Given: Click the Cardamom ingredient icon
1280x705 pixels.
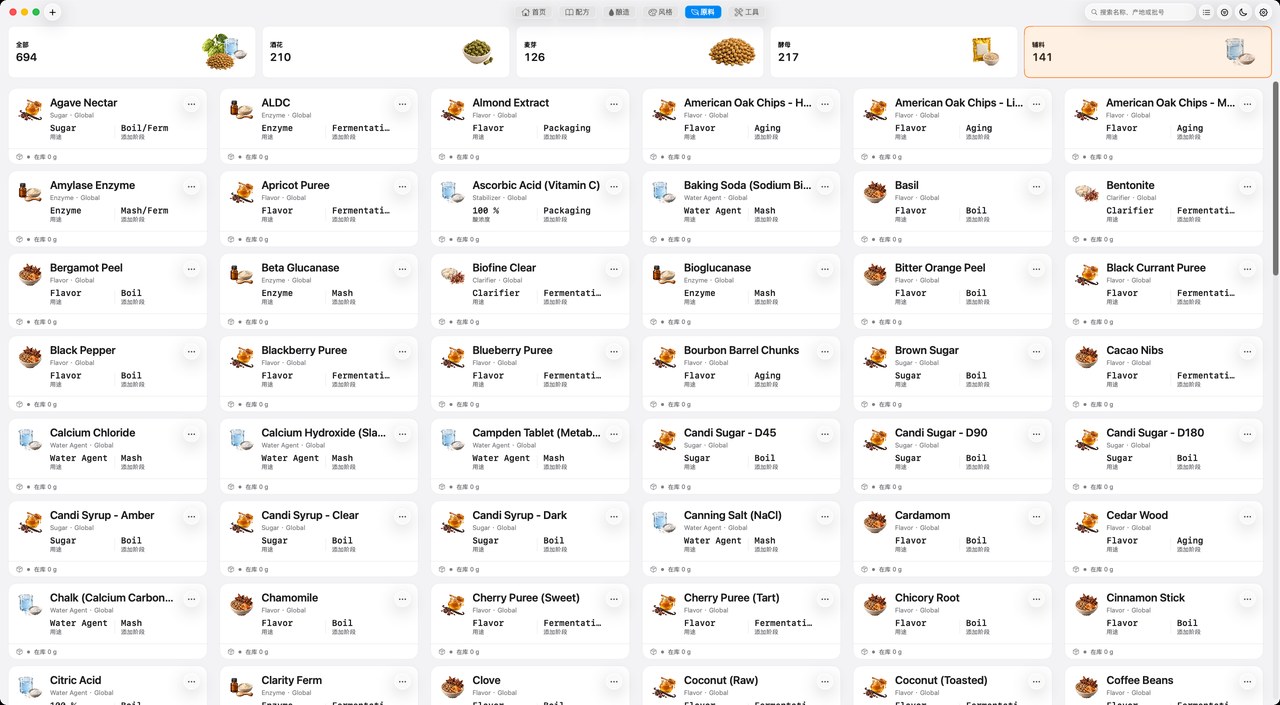Looking at the screenshot, I should (x=875, y=520).
